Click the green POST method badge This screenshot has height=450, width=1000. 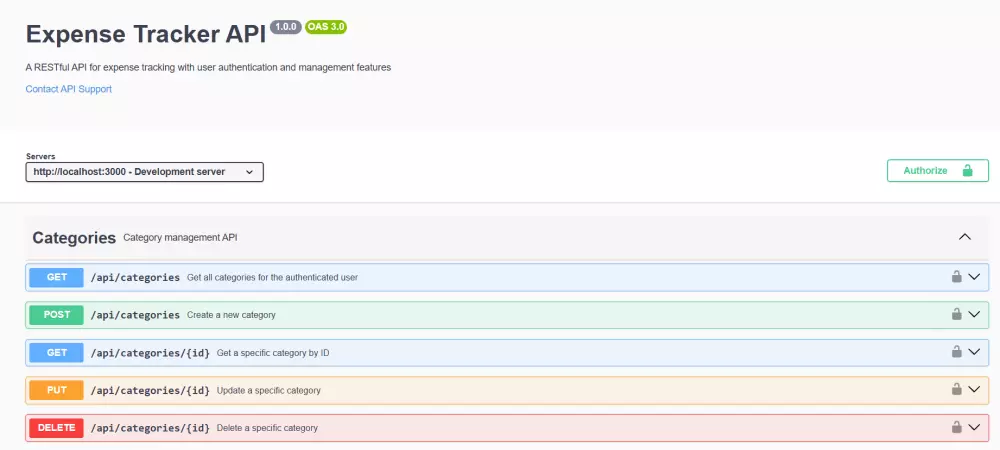pos(57,315)
